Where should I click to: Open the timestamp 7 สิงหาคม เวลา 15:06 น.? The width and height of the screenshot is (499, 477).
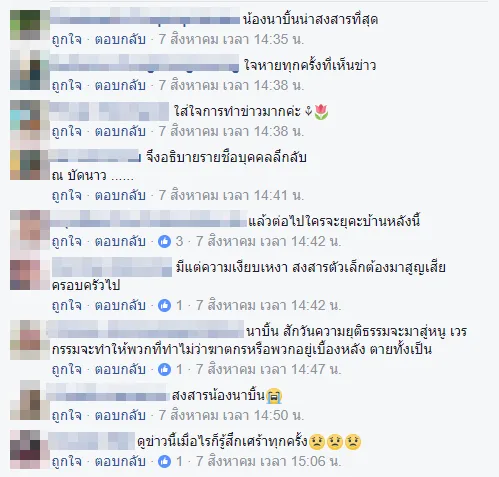pos(268,461)
